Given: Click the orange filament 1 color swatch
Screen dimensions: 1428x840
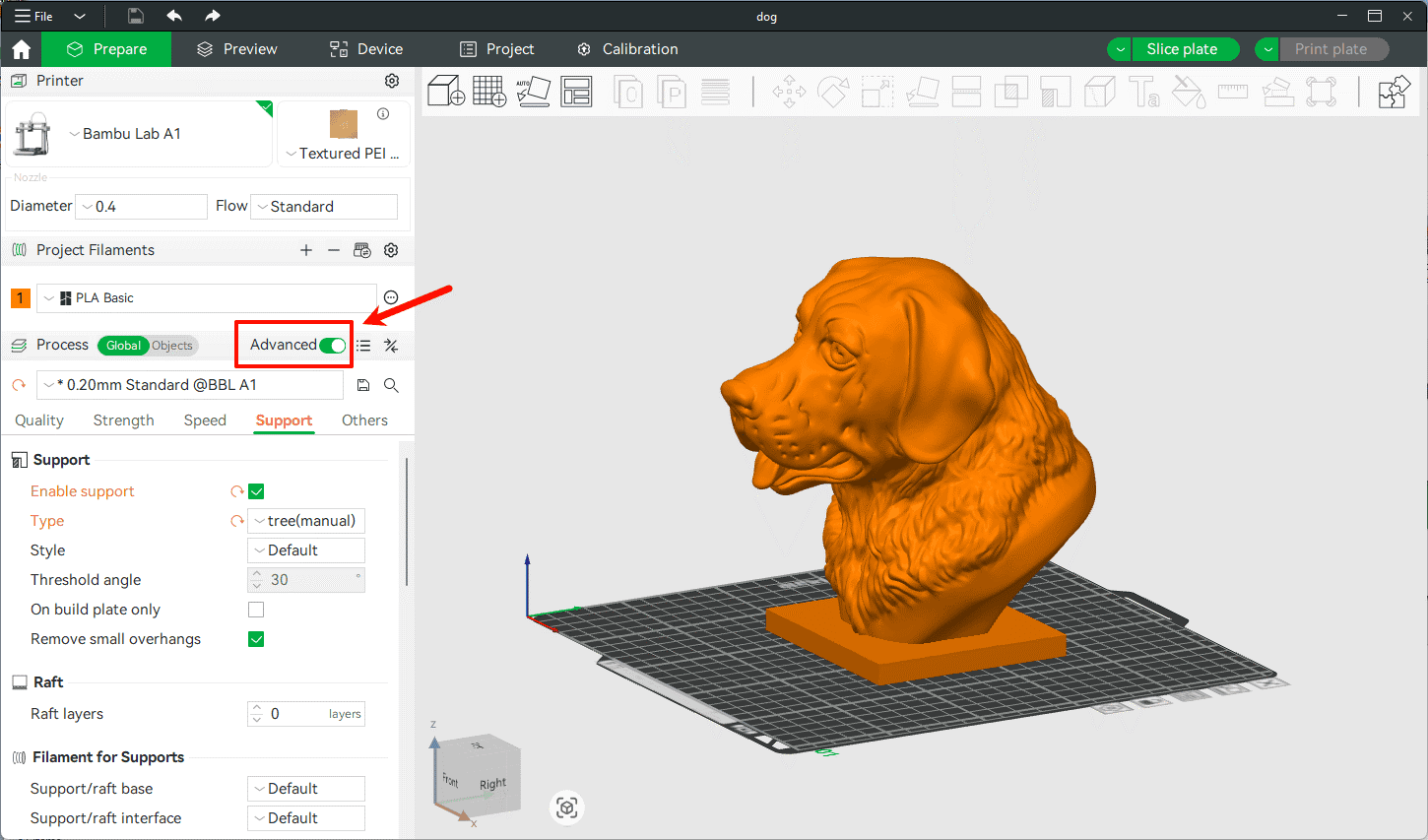Looking at the screenshot, I should tap(21, 298).
